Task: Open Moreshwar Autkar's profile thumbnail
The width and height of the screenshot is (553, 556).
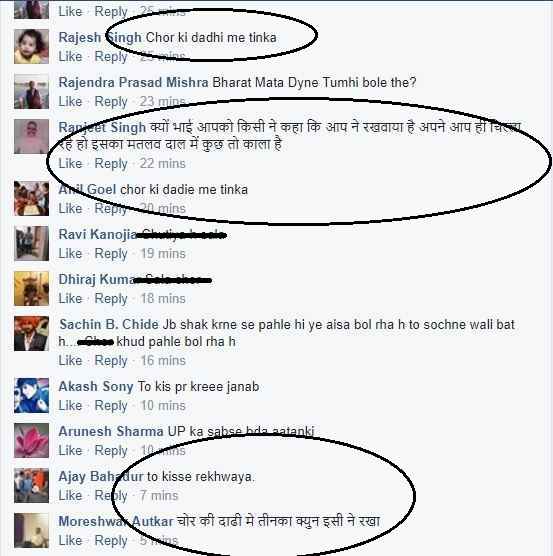Action: [31, 530]
